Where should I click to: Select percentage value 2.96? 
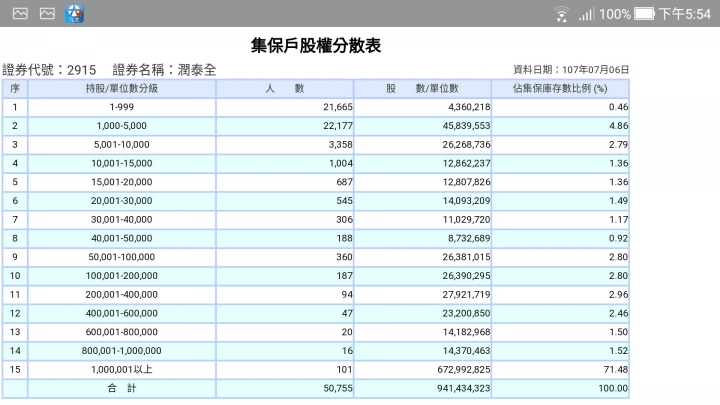618,295
